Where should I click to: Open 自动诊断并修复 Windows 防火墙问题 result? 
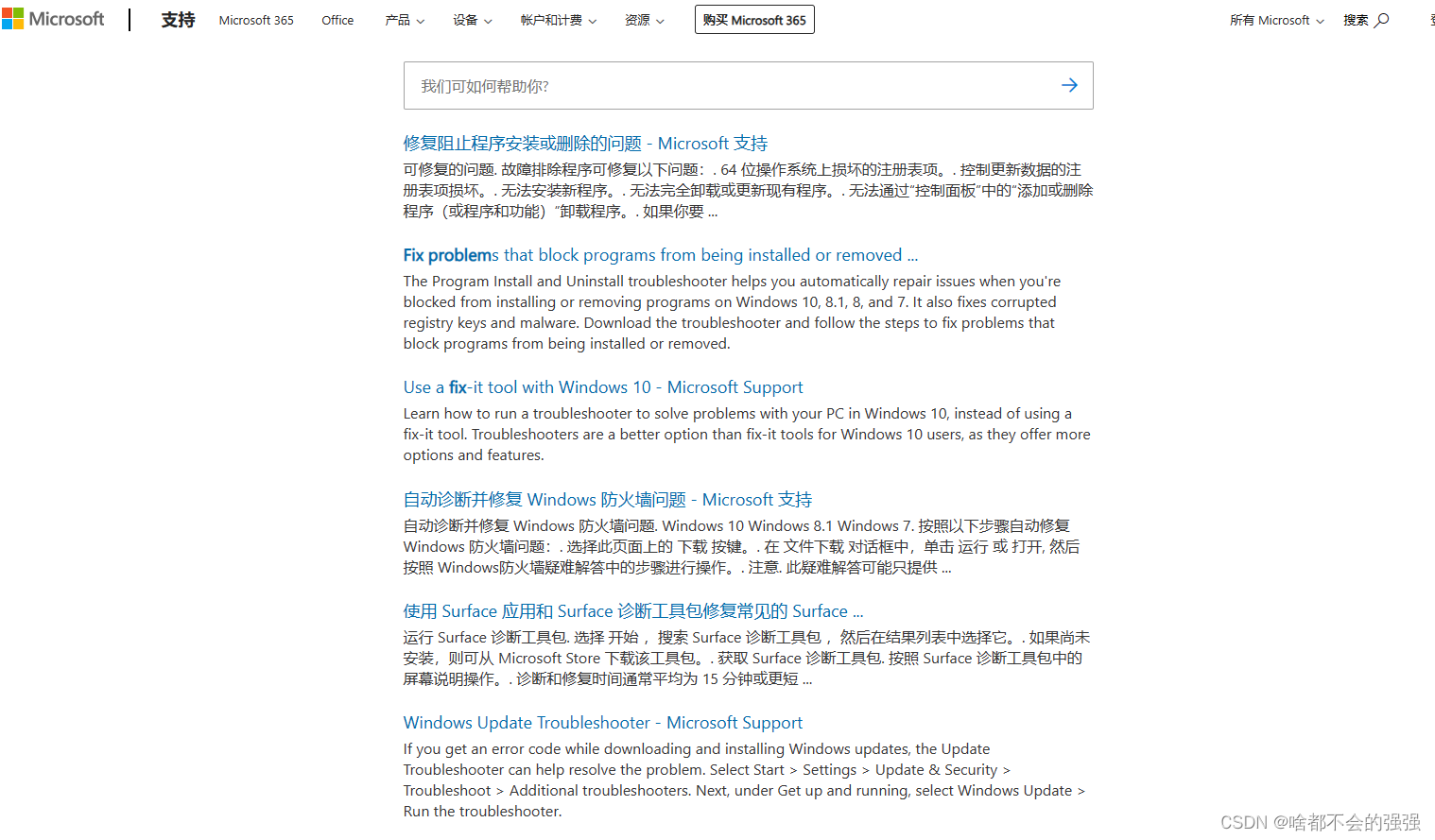608,499
